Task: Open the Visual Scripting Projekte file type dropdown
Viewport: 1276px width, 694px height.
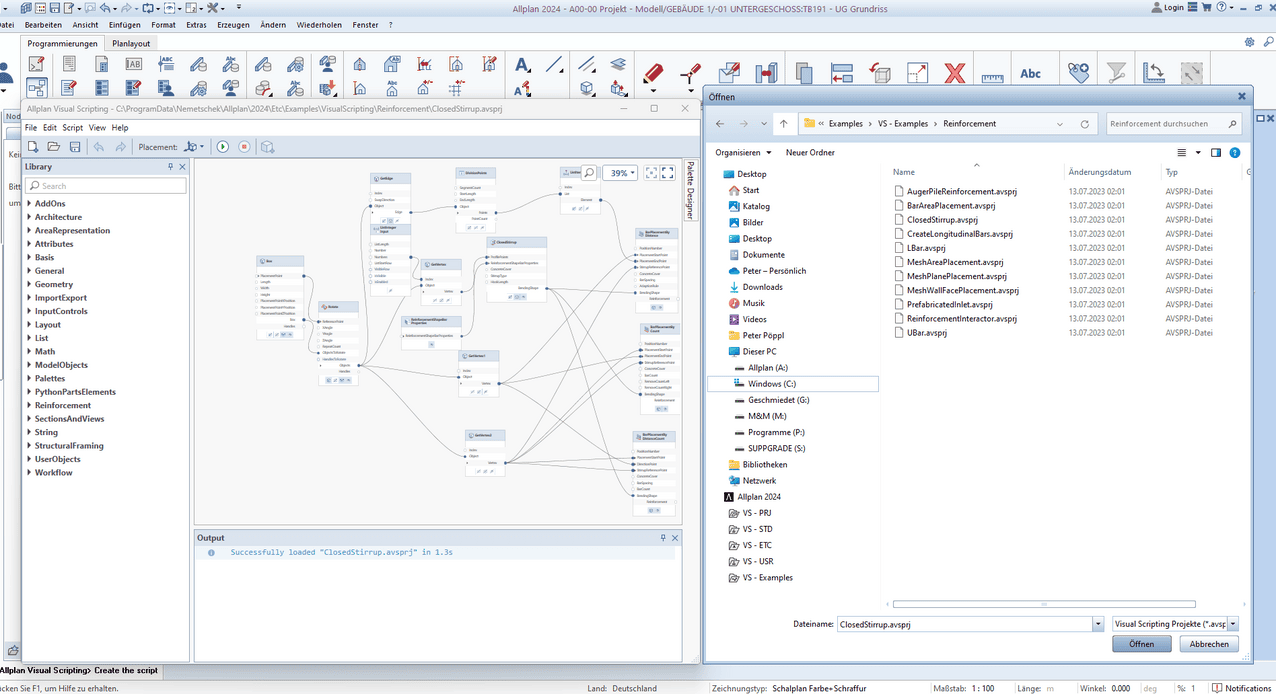Action: coord(1233,623)
